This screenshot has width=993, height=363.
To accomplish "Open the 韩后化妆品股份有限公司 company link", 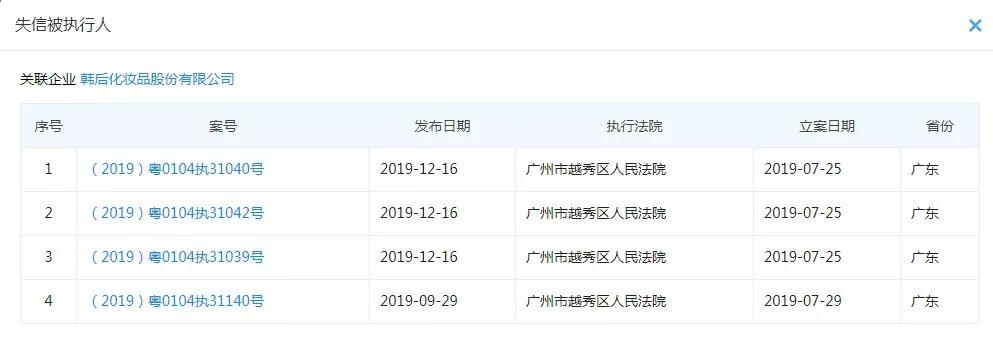I will click(158, 79).
